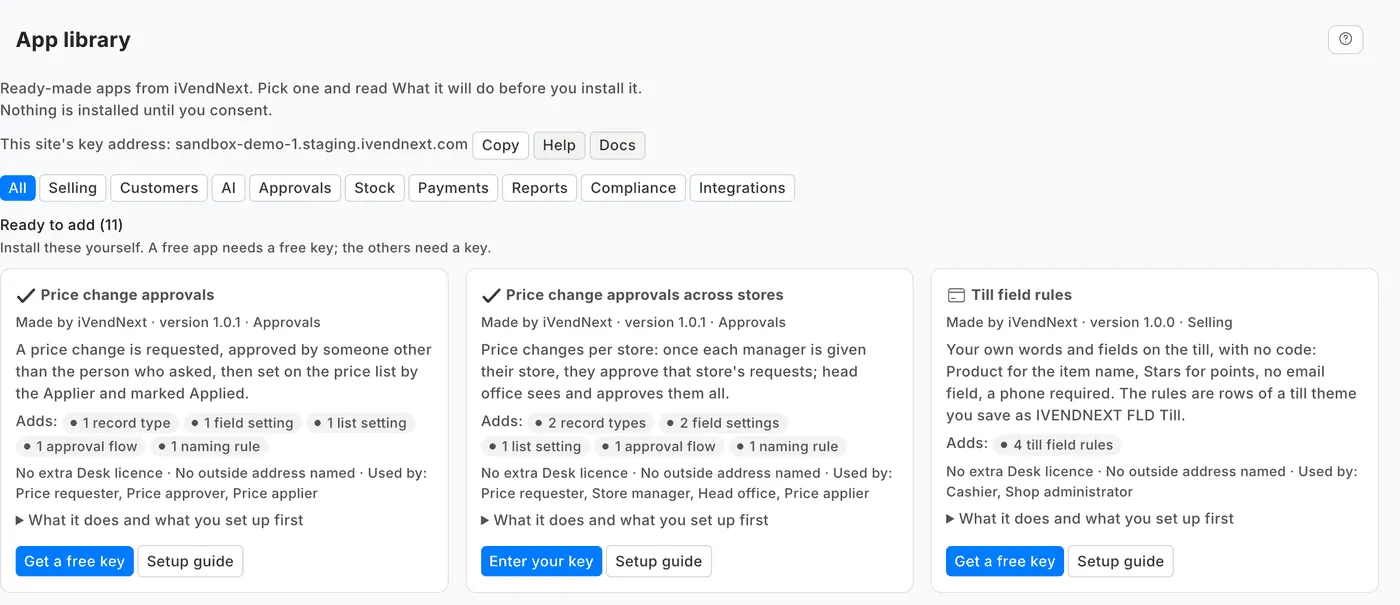Click the 'Ready to add (11)' heading
1400x605 pixels.
coord(62,225)
